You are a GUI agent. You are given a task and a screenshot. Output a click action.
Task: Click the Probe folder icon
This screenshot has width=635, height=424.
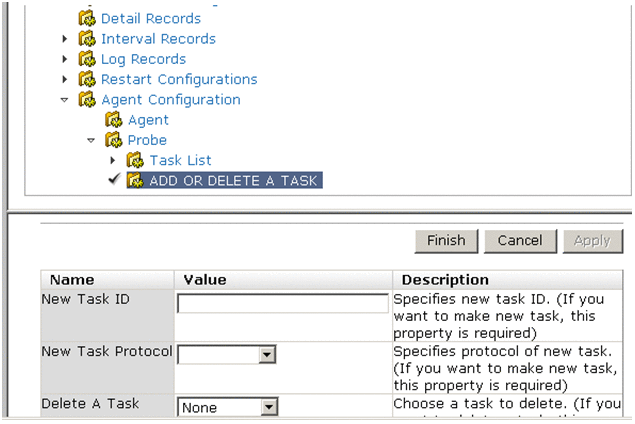pos(113,140)
